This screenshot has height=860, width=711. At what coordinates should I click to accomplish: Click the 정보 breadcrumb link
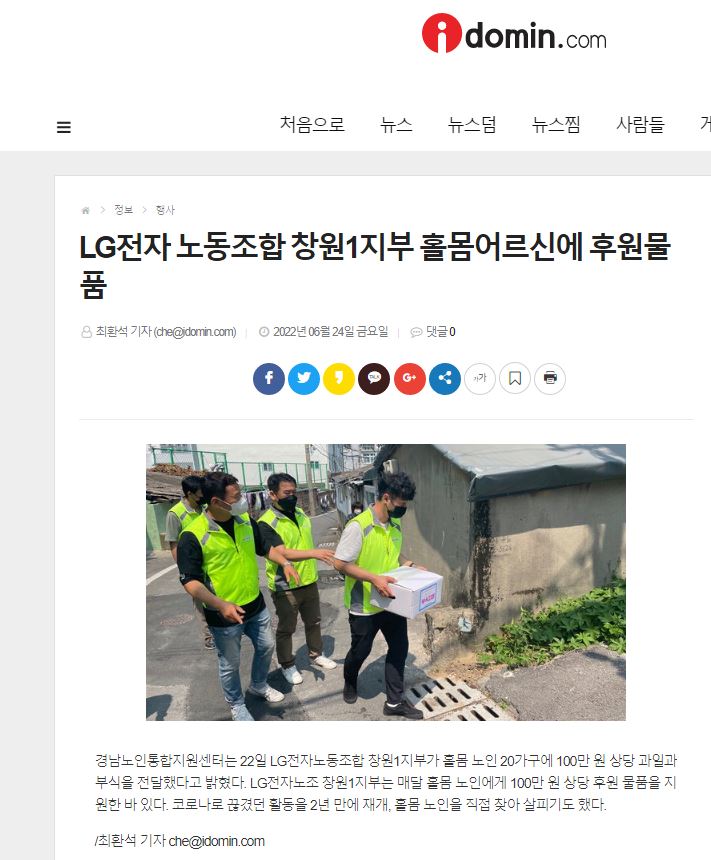click(123, 210)
